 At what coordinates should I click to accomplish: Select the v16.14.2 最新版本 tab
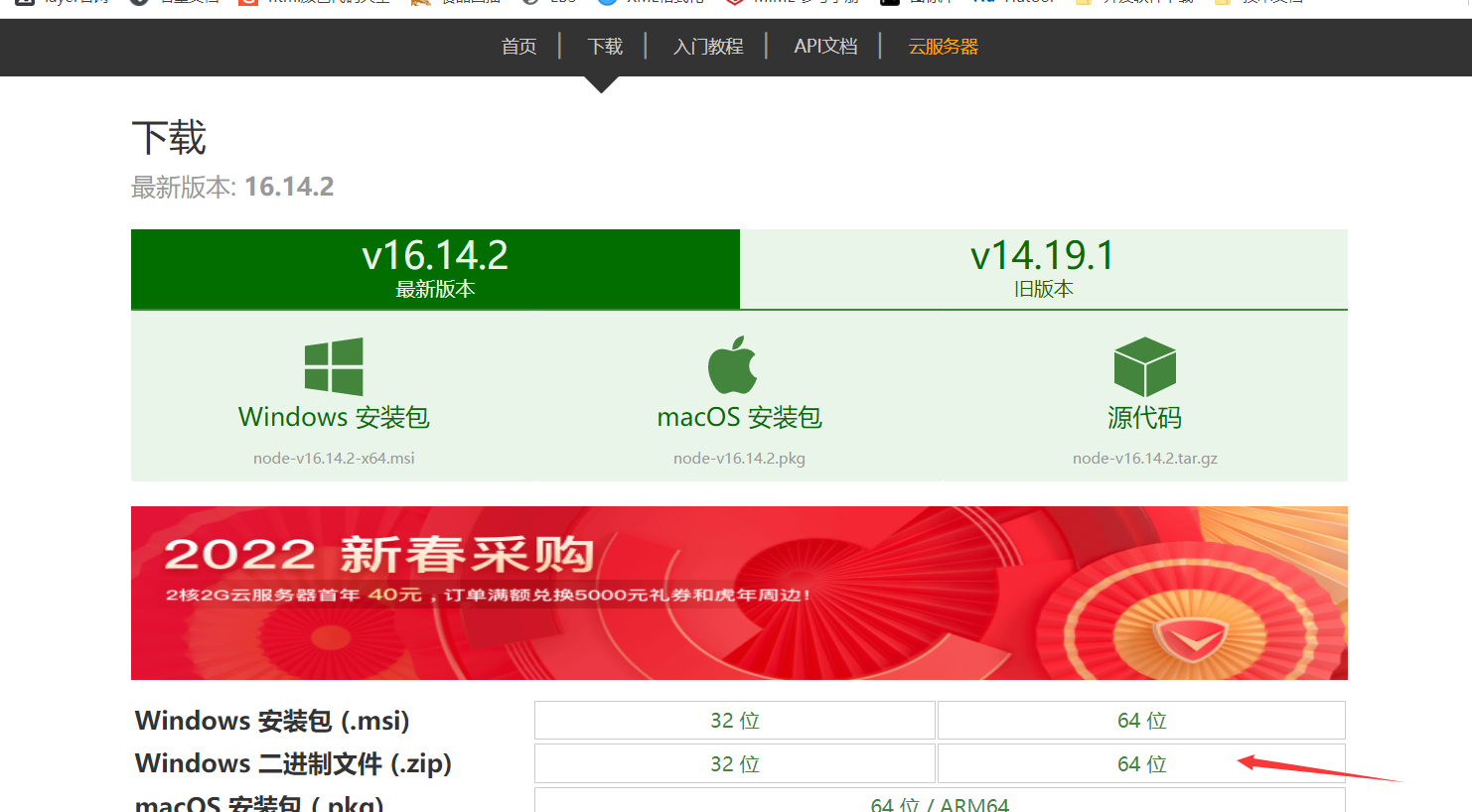435,268
